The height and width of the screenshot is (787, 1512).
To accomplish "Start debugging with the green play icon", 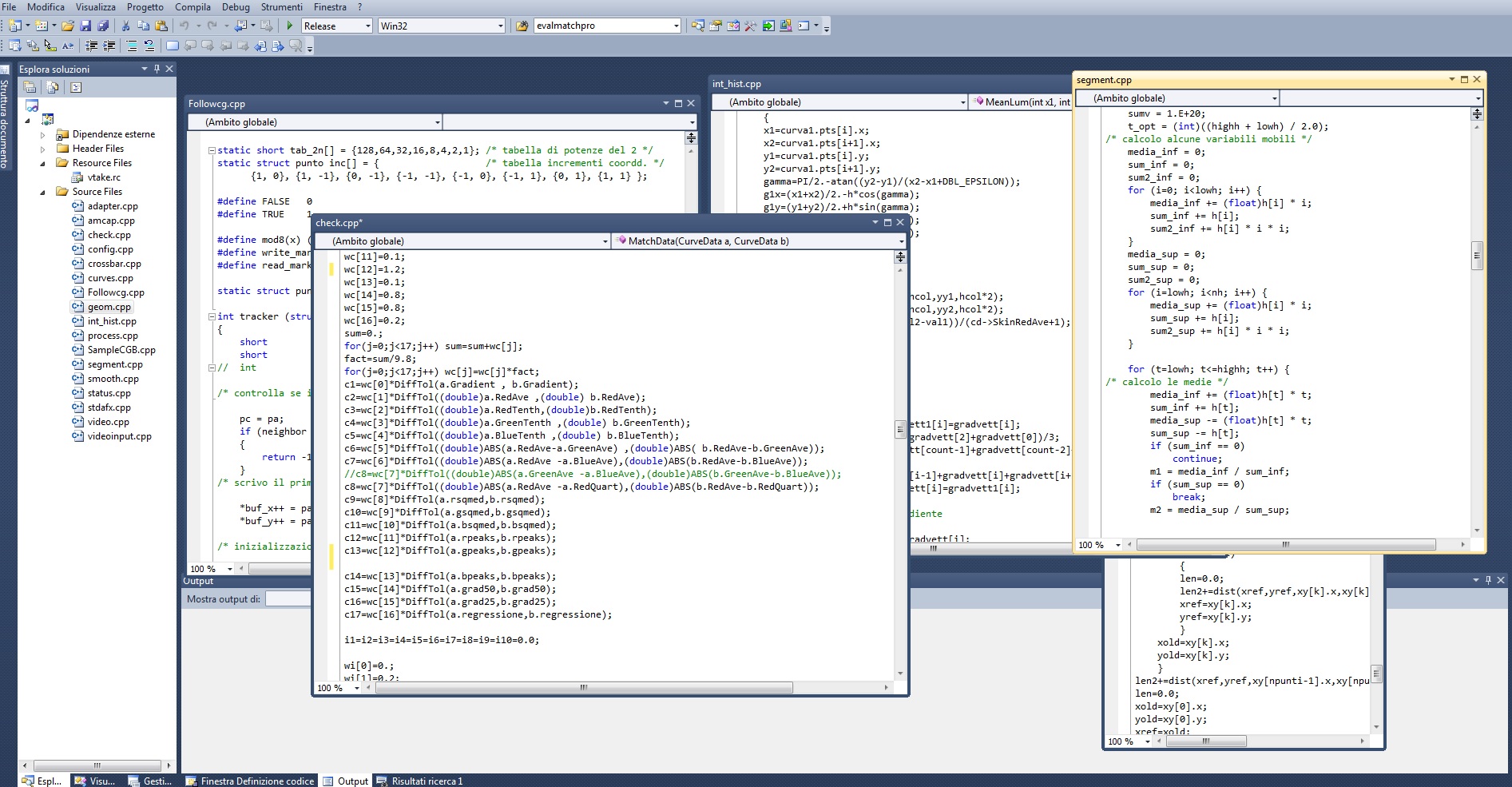I will point(290,26).
